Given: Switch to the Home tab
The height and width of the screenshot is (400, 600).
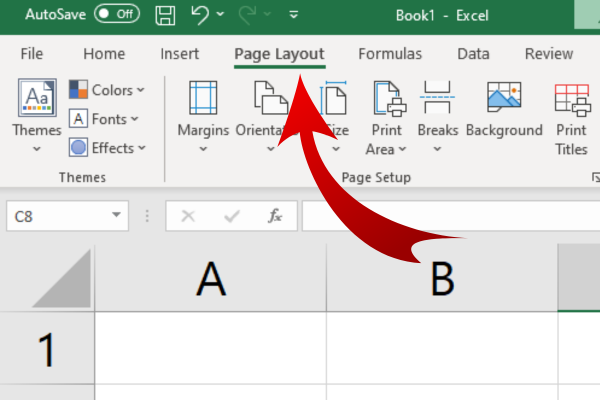Looking at the screenshot, I should [x=104, y=54].
